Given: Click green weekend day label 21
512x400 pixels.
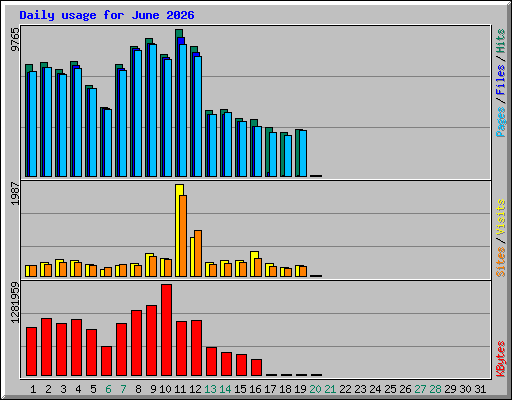Looking at the screenshot, I should pos(330,389).
